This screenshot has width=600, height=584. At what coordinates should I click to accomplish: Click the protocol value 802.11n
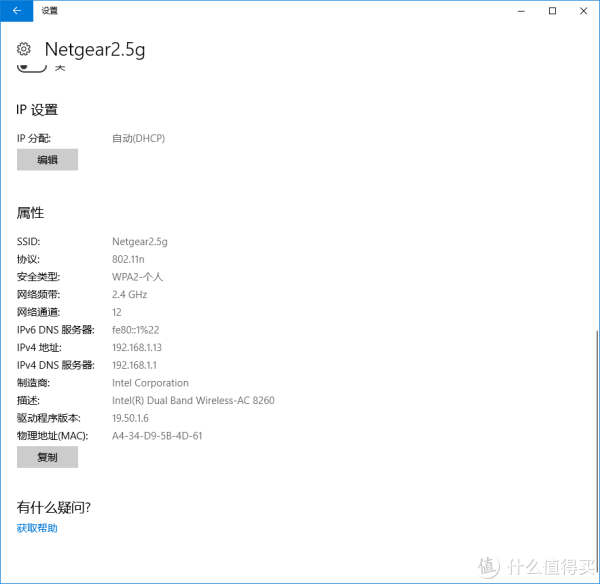click(x=128, y=259)
